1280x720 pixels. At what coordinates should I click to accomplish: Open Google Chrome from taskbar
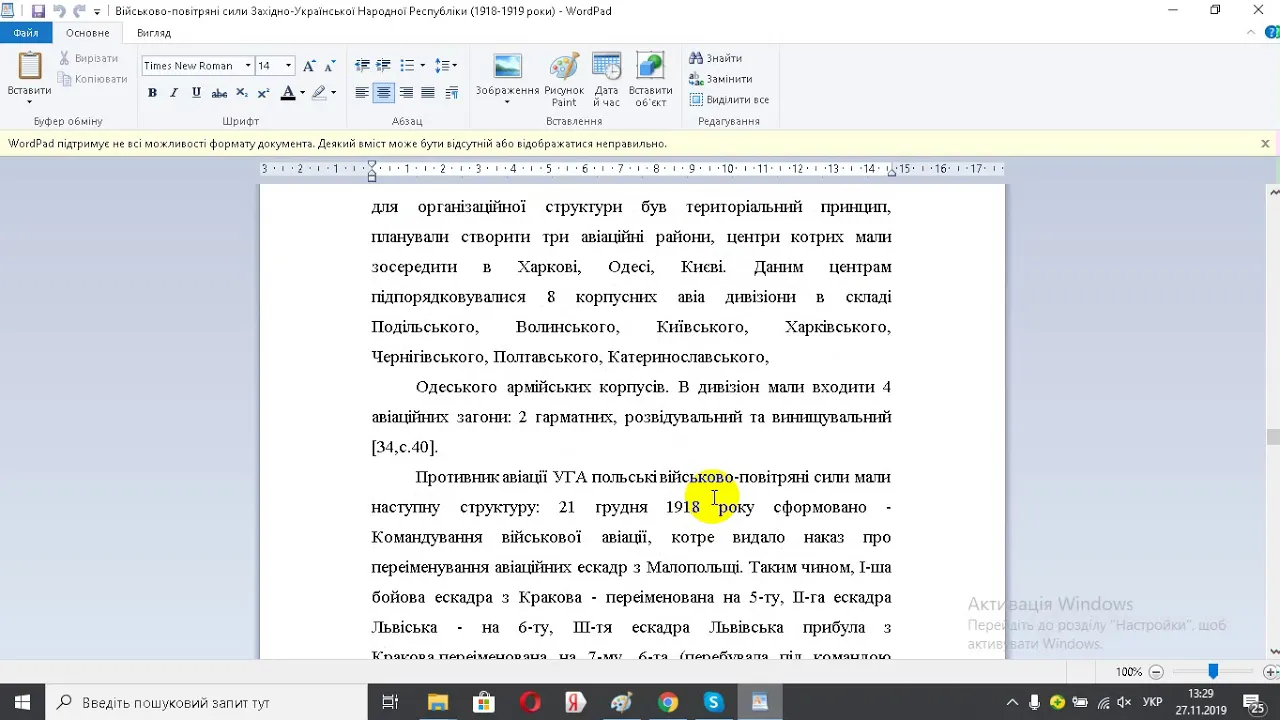(668, 702)
